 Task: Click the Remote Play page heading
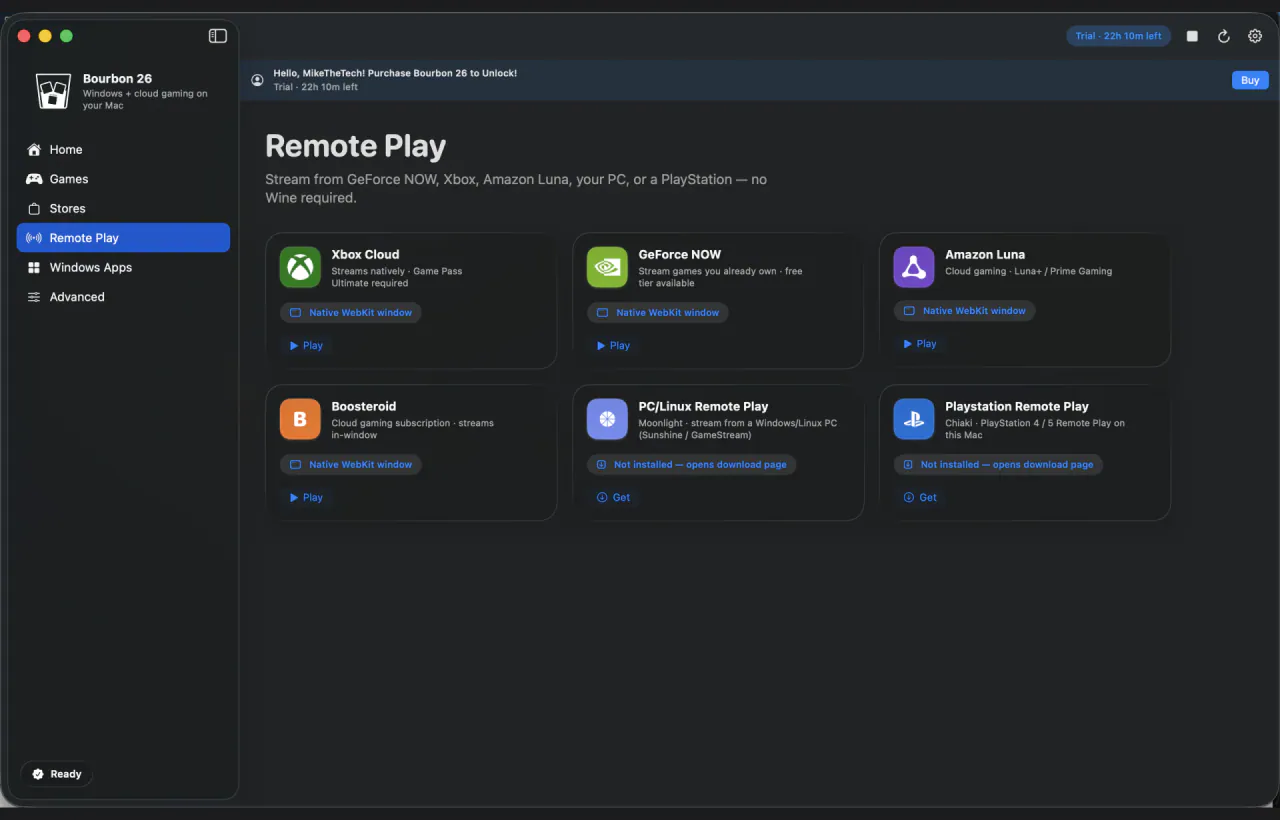coord(356,146)
